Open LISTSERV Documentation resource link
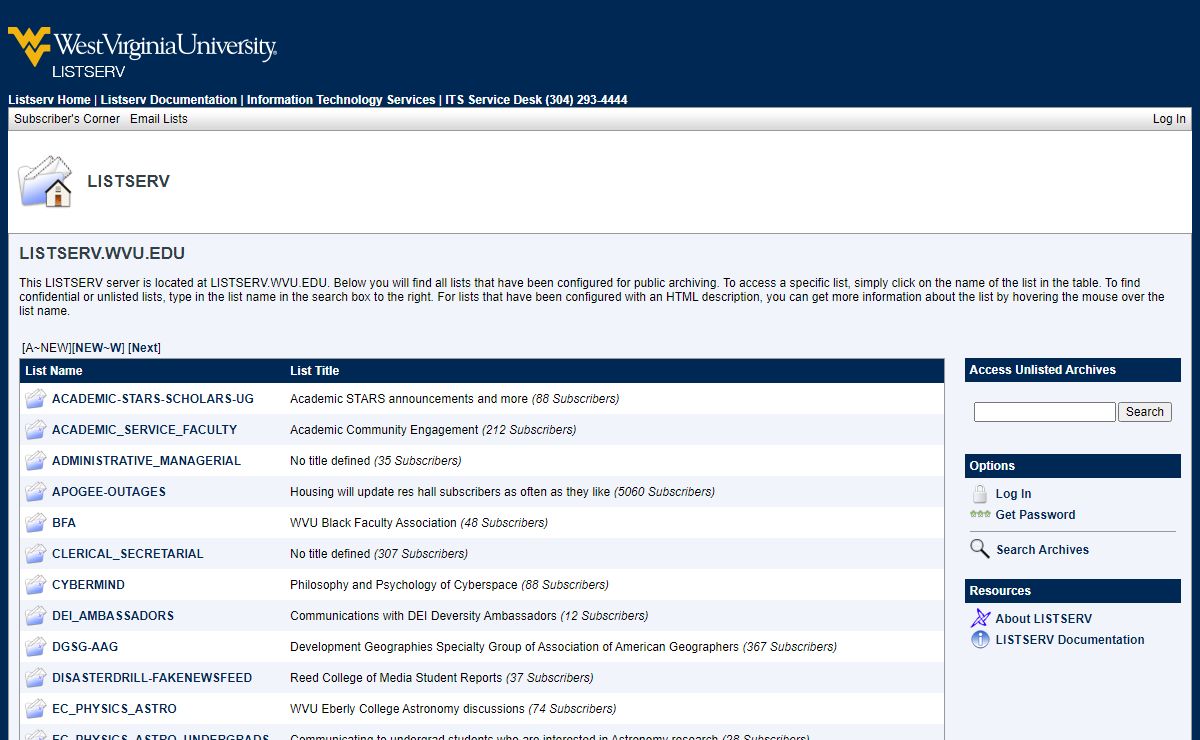Image resolution: width=1200 pixels, height=740 pixels. 1070,640
